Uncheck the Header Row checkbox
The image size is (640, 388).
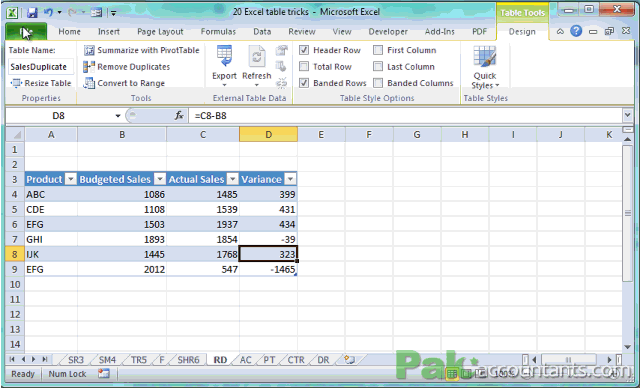click(304, 50)
